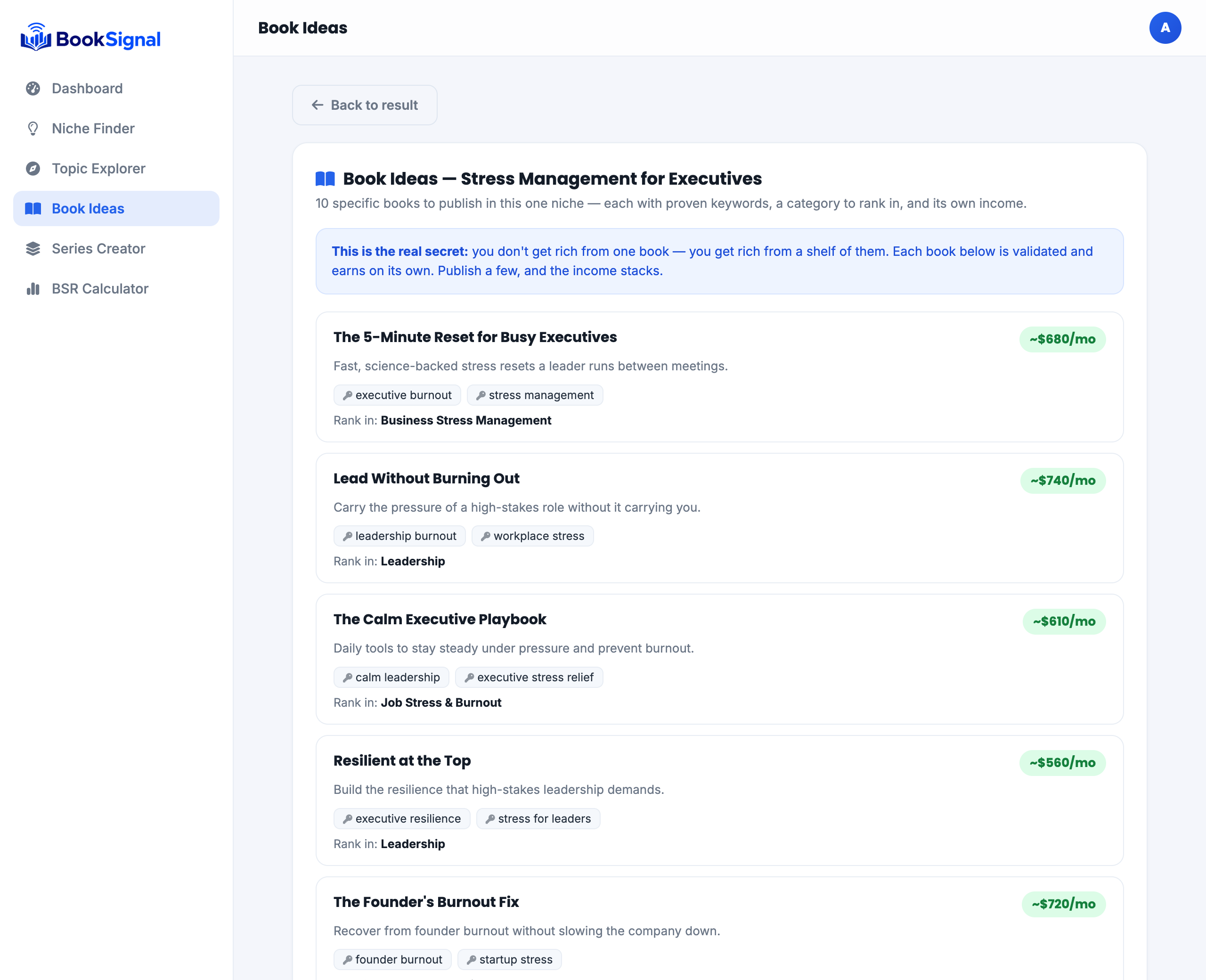
Task: Click the ~$680/mo income badge
Action: tap(1062, 339)
